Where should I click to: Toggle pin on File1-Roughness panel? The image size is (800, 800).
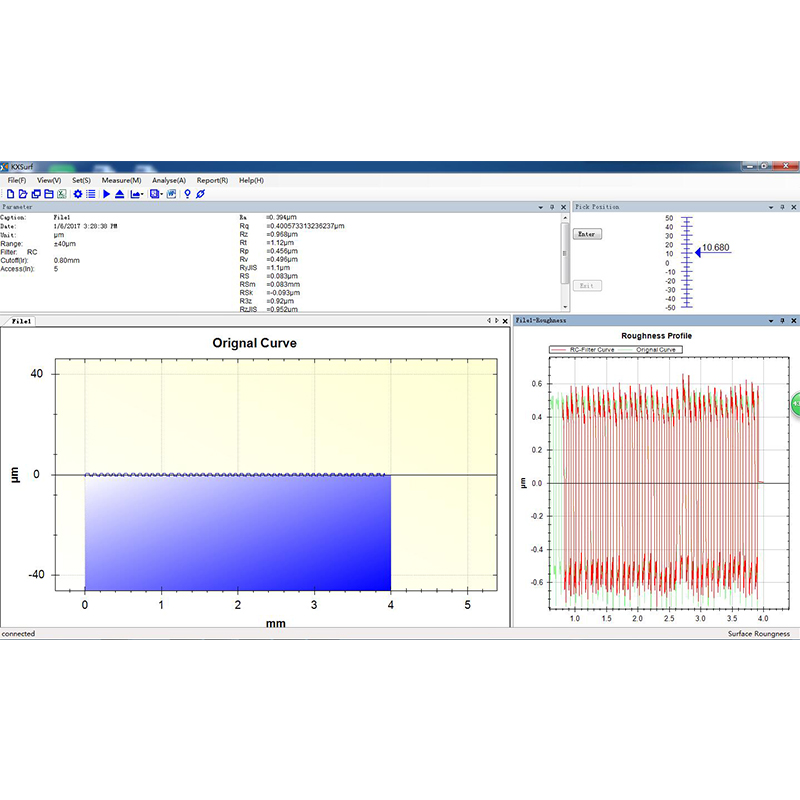[781, 321]
